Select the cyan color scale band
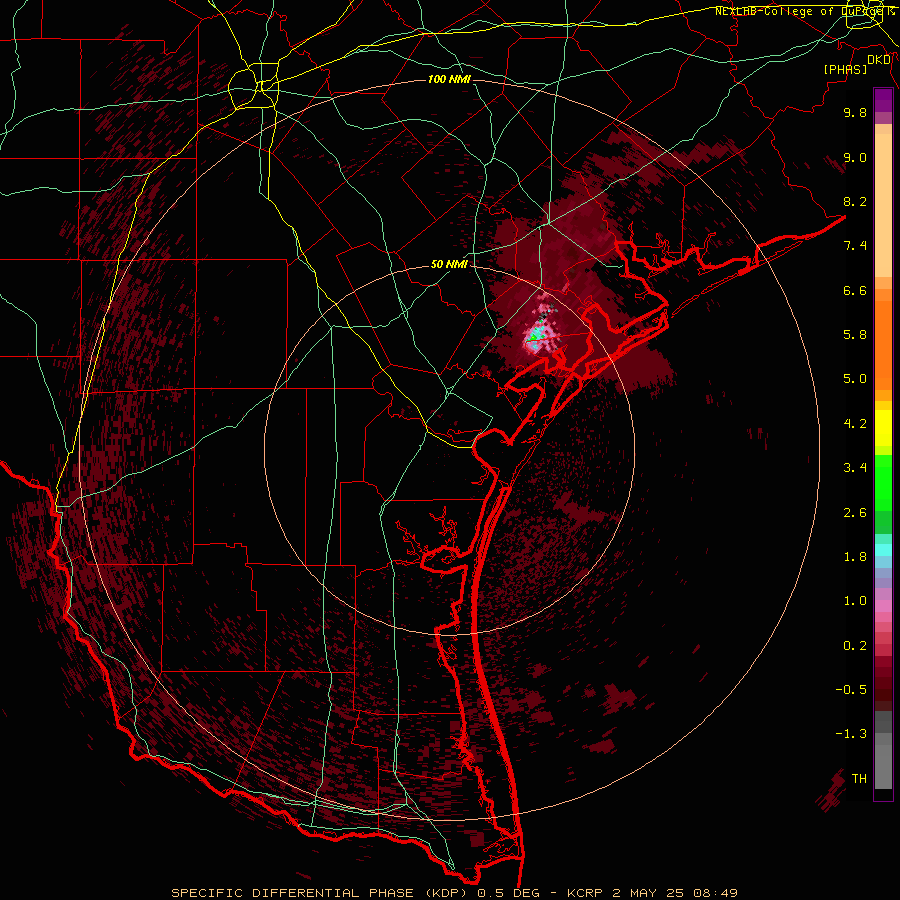900x900 pixels. click(883, 550)
